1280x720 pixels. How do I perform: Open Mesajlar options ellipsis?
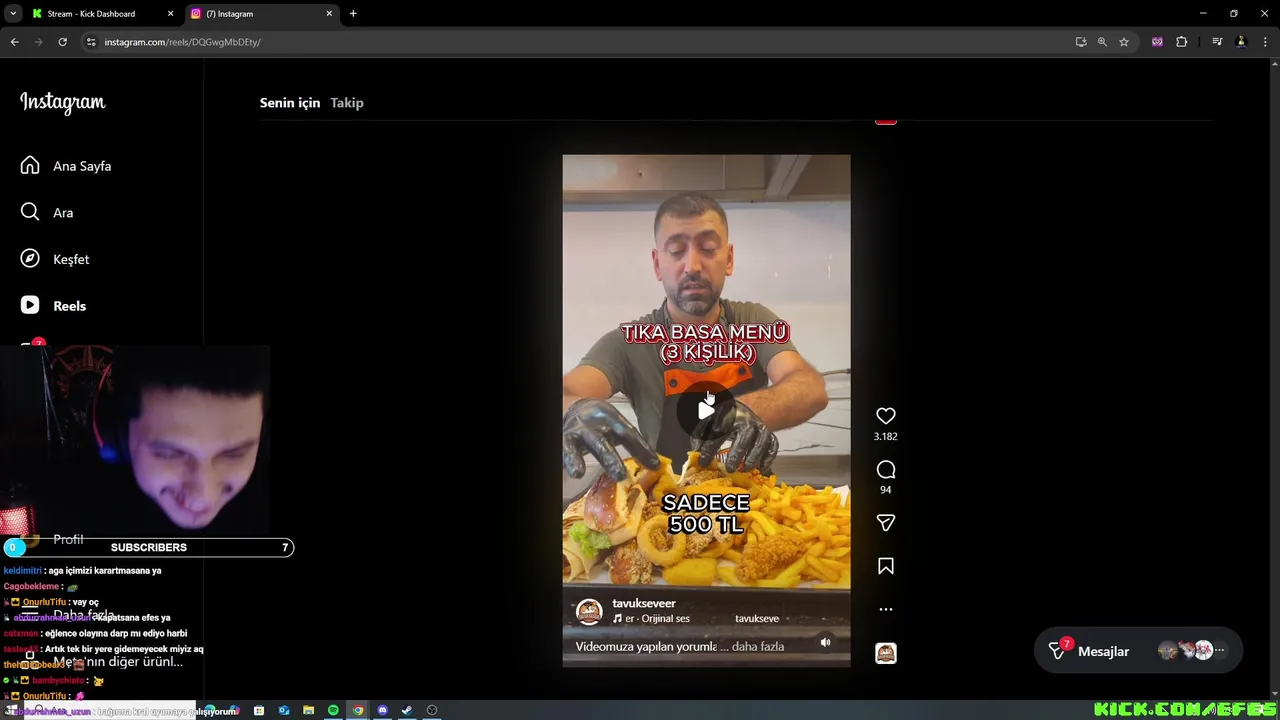[1219, 651]
